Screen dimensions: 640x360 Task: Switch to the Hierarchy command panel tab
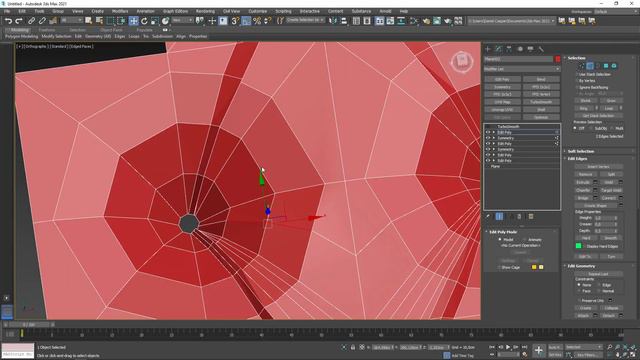[x=509, y=49]
